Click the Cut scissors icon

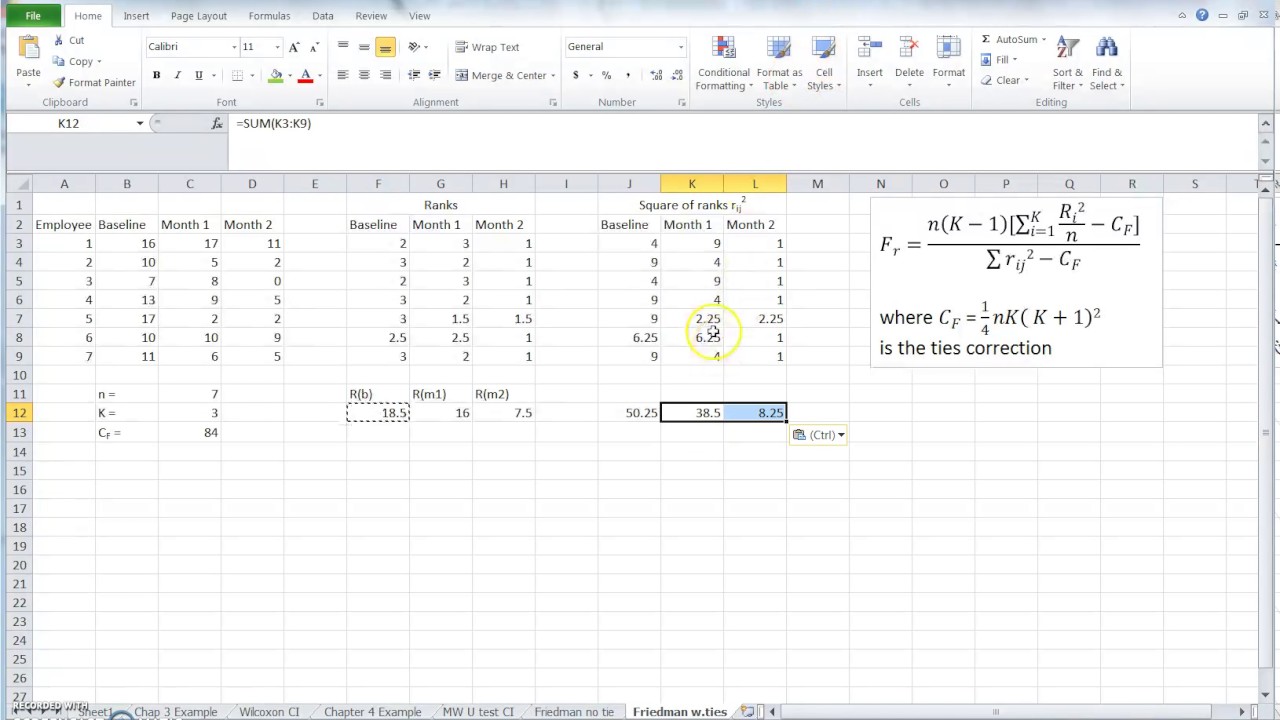(59, 40)
